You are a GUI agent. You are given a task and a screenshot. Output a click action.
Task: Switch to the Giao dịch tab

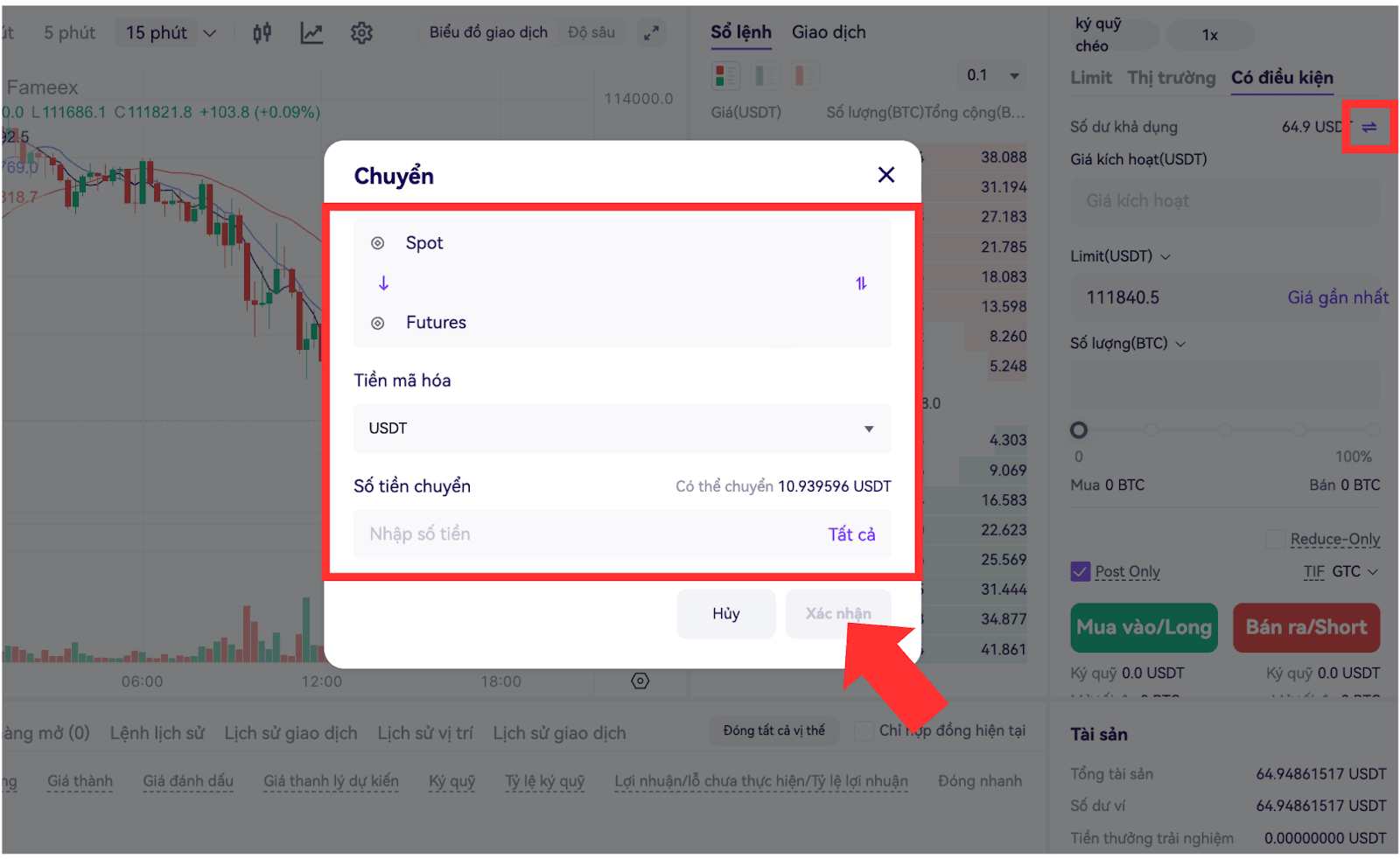tap(829, 32)
